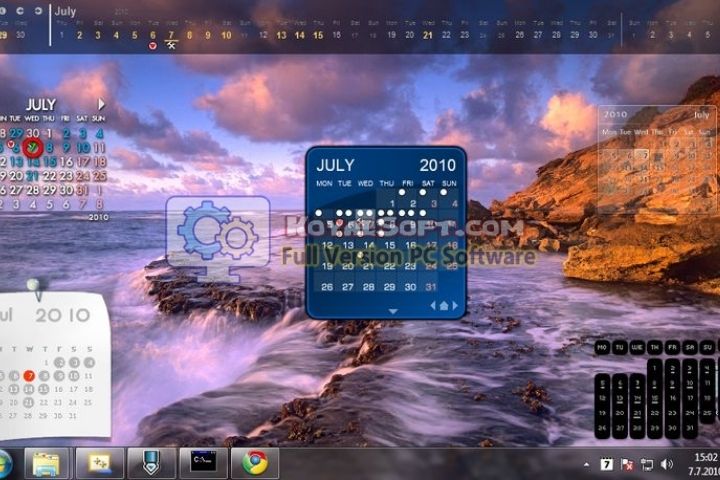The image size is (720, 480).
Task: Select day 31 in the blue calendar
Action: pos(431,287)
